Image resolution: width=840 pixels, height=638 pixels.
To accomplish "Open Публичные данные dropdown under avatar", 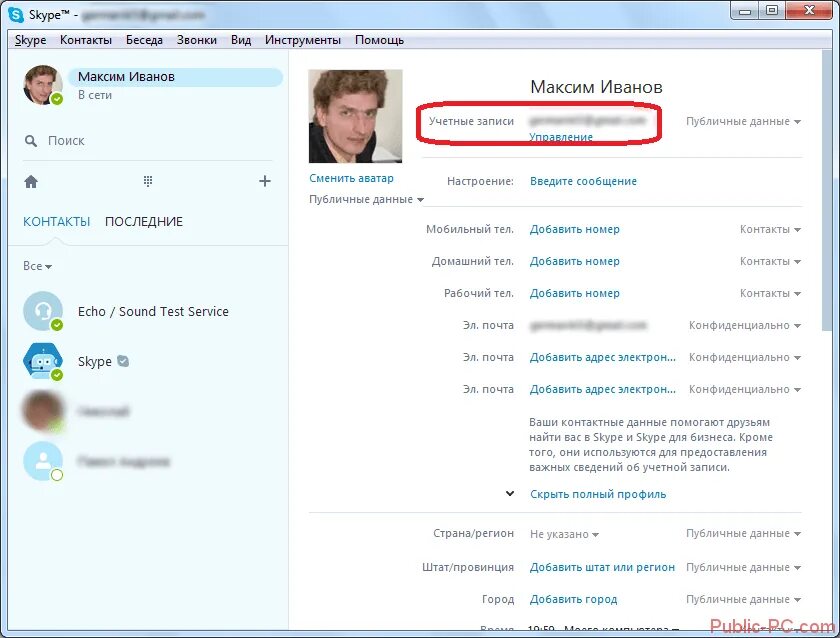I will point(366,199).
